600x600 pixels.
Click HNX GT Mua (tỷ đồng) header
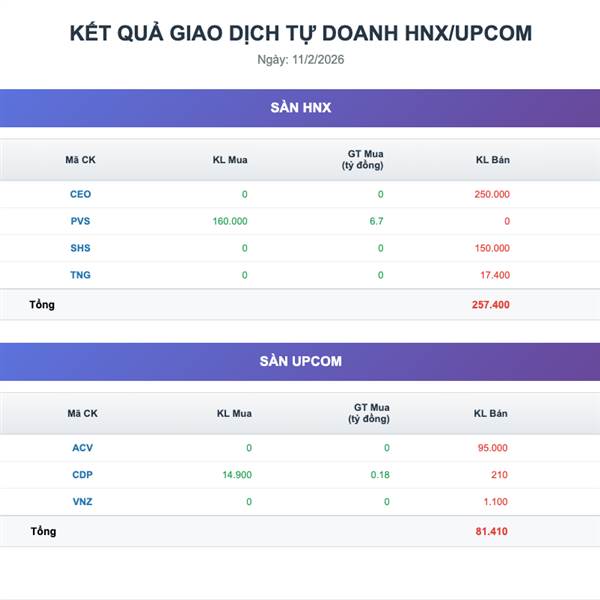pyautogui.click(x=363, y=160)
